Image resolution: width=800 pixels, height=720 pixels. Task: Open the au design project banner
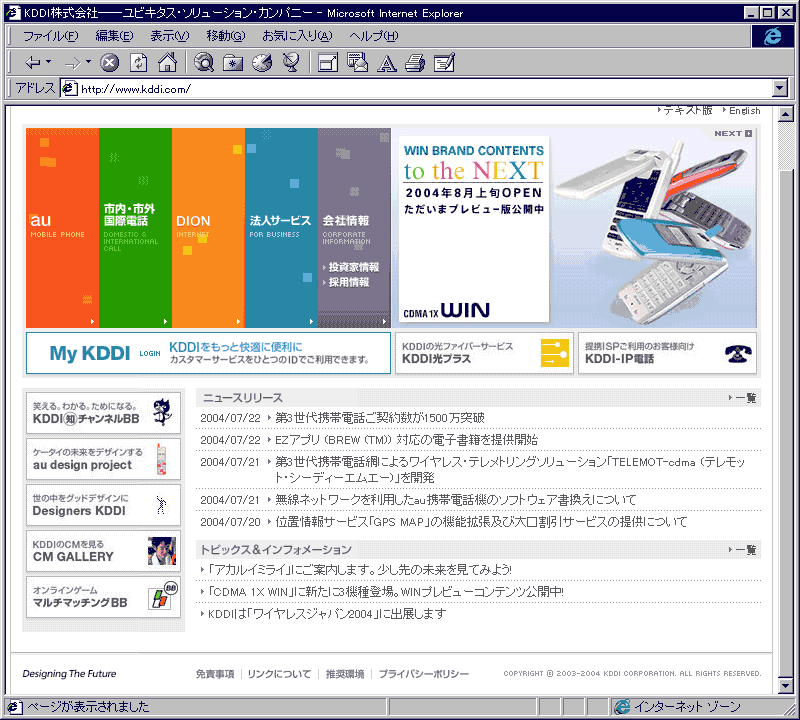click(x=103, y=459)
